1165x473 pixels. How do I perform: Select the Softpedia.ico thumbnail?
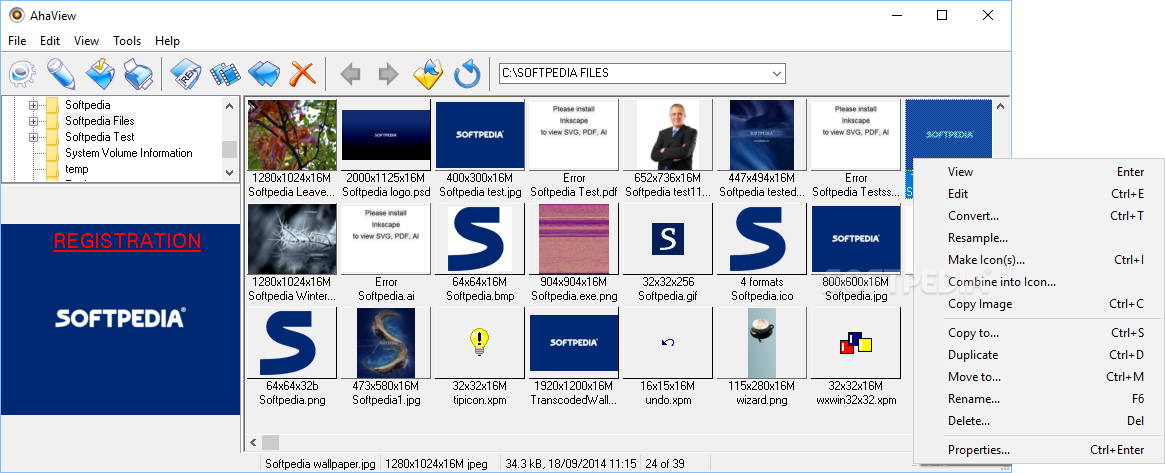[x=762, y=240]
